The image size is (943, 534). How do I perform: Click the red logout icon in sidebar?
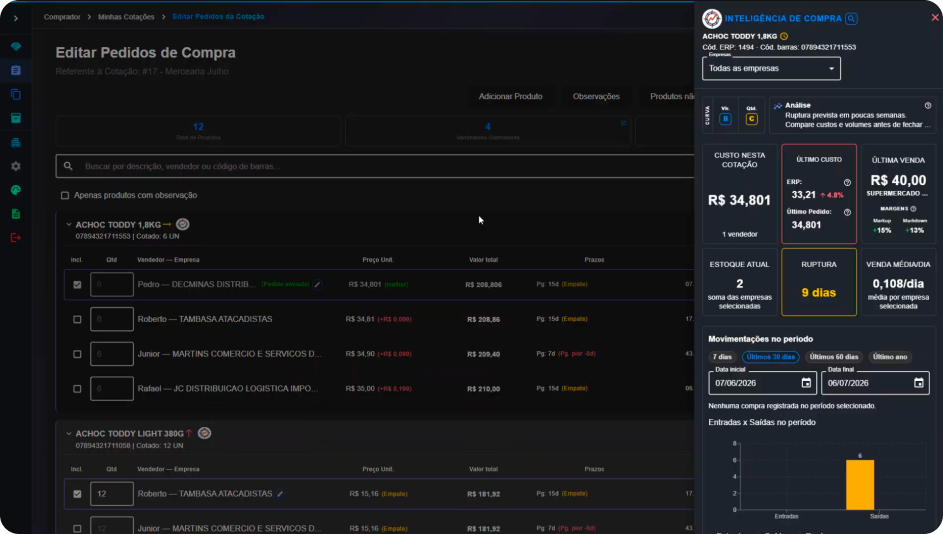[16, 238]
